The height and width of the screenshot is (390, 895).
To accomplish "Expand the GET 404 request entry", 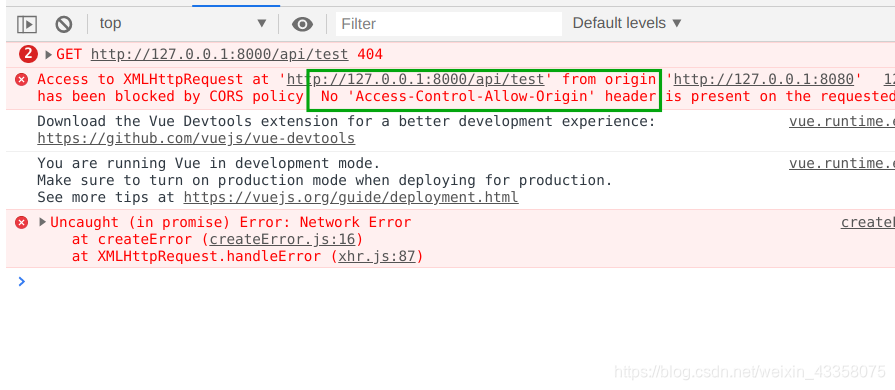I will pos(49,55).
